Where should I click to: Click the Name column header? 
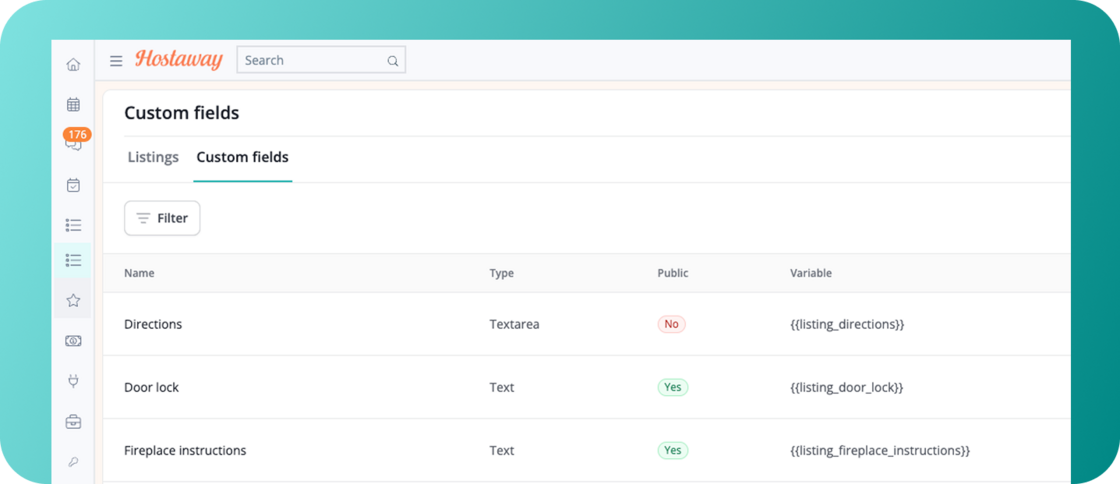click(x=139, y=273)
